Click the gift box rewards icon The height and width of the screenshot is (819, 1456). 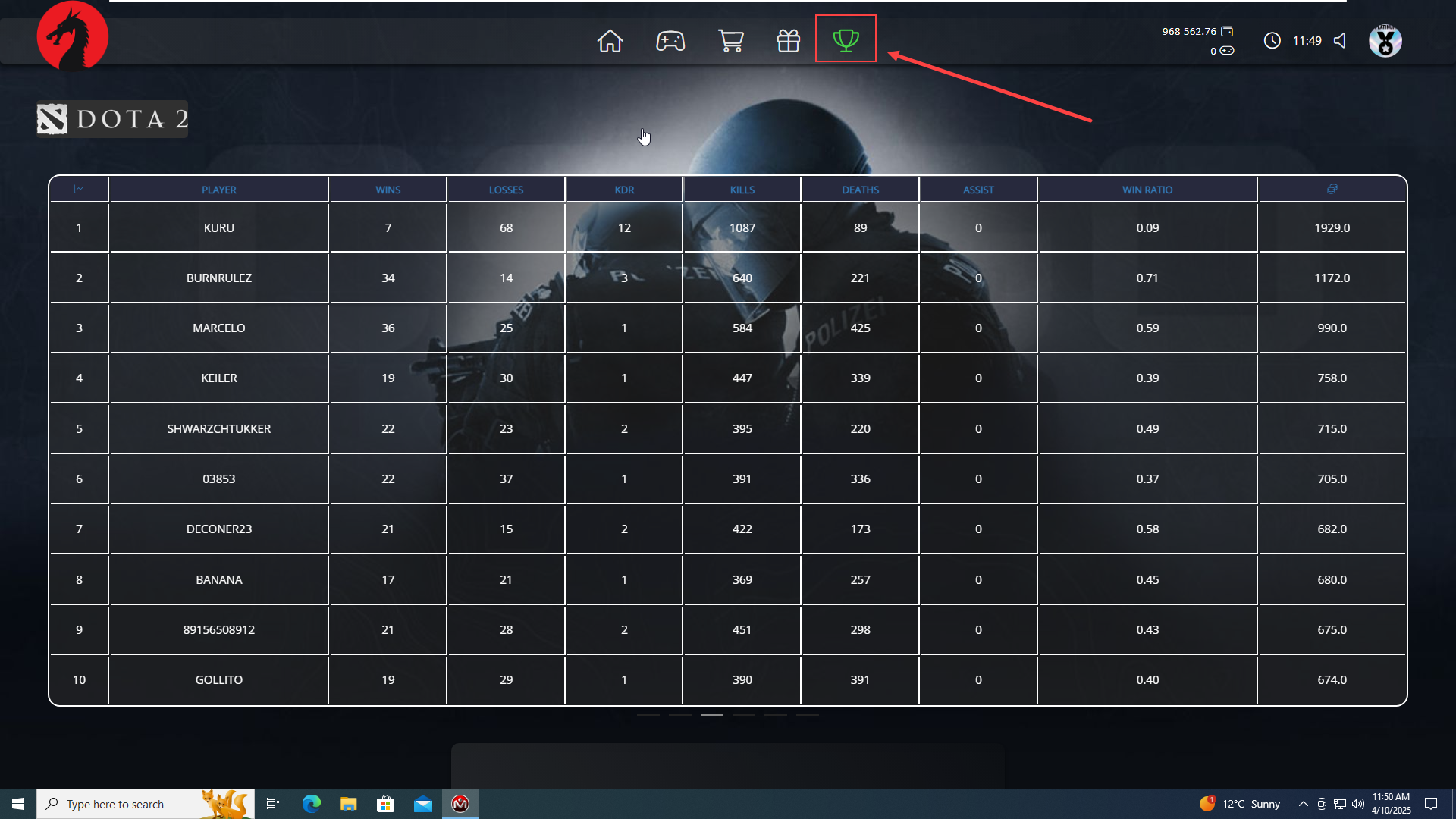(789, 40)
